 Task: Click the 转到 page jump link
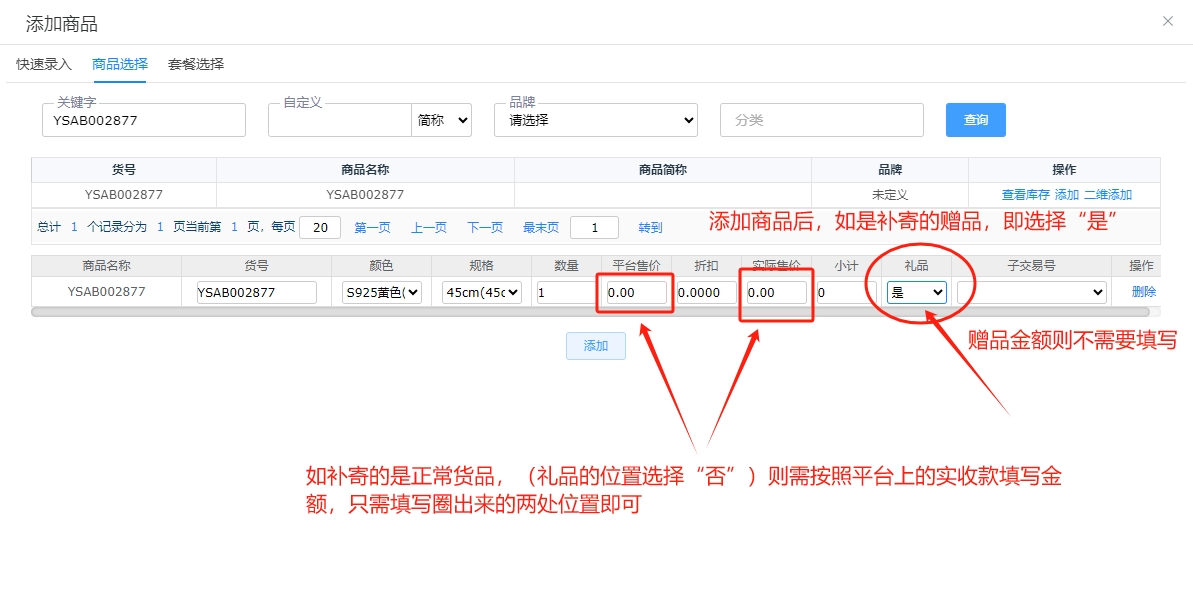tap(650, 228)
